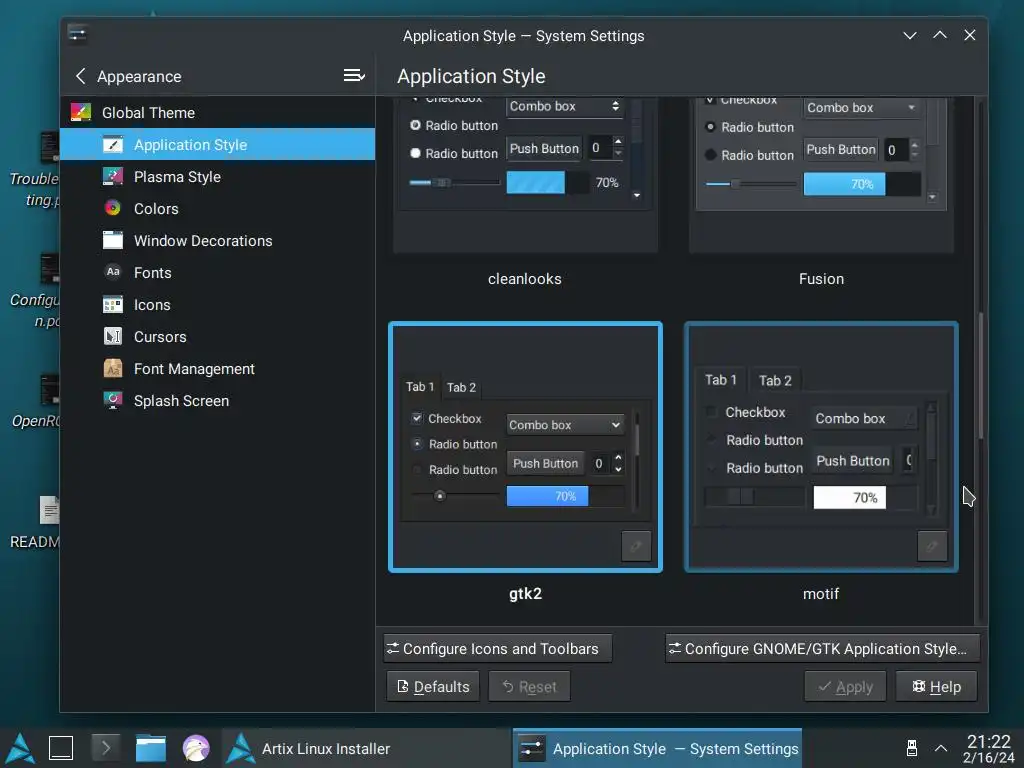Open Plasma Style icon in sidebar

pyautogui.click(x=112, y=176)
